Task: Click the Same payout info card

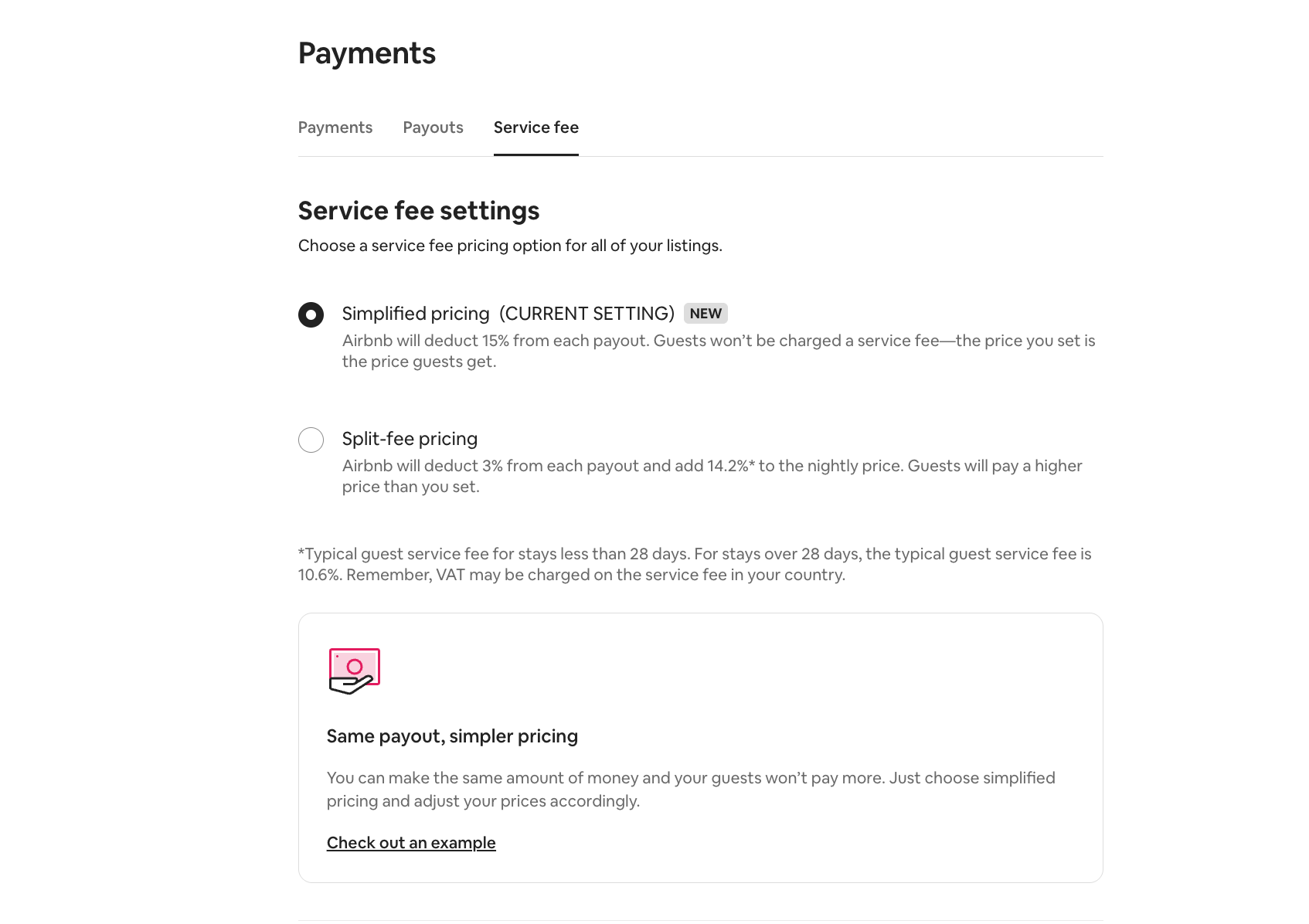Action: 701,748
